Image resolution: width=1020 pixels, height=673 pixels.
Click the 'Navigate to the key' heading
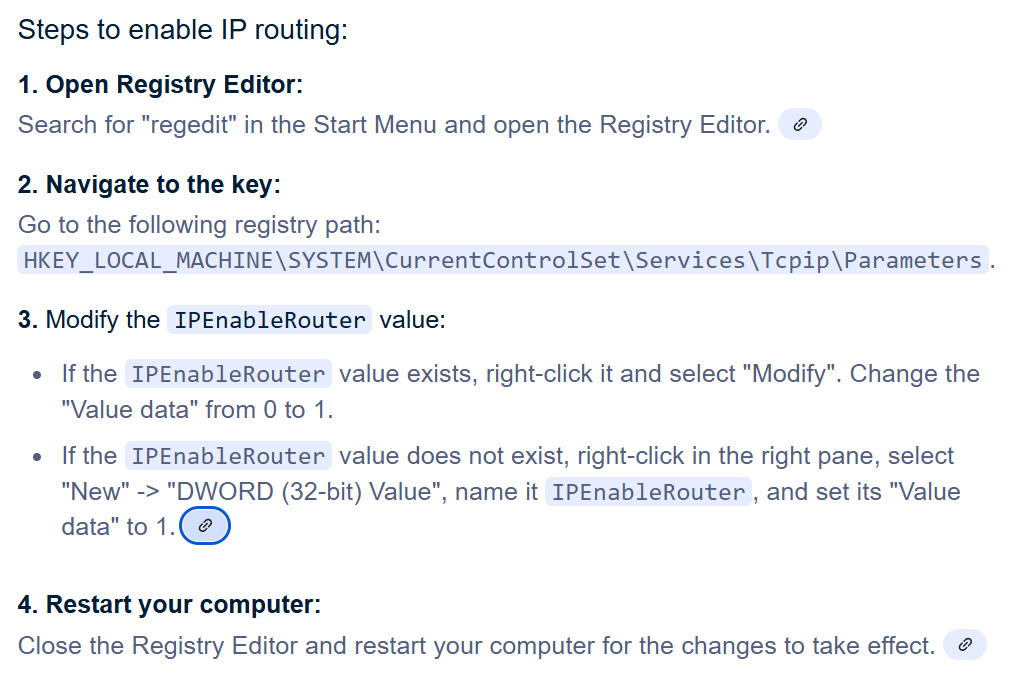[149, 184]
